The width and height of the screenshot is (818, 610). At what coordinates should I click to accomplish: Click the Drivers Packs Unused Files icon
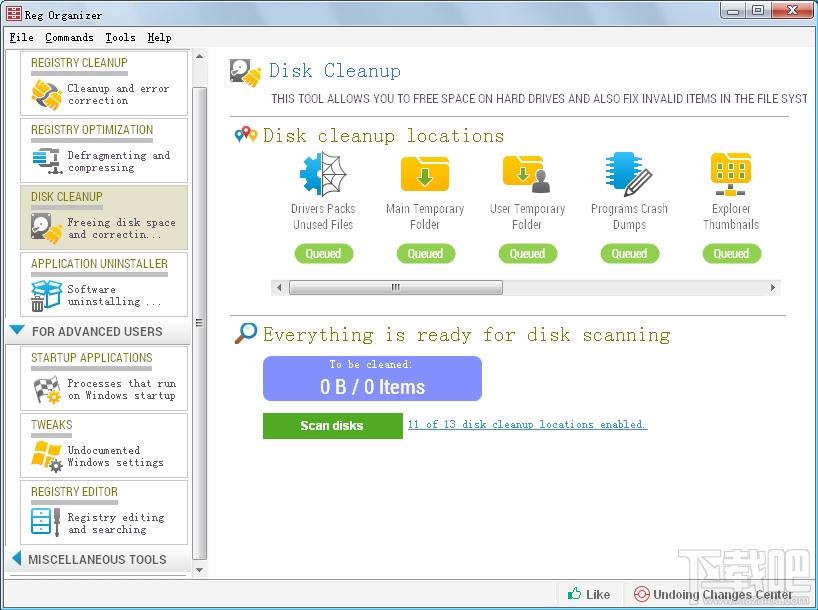[322, 174]
